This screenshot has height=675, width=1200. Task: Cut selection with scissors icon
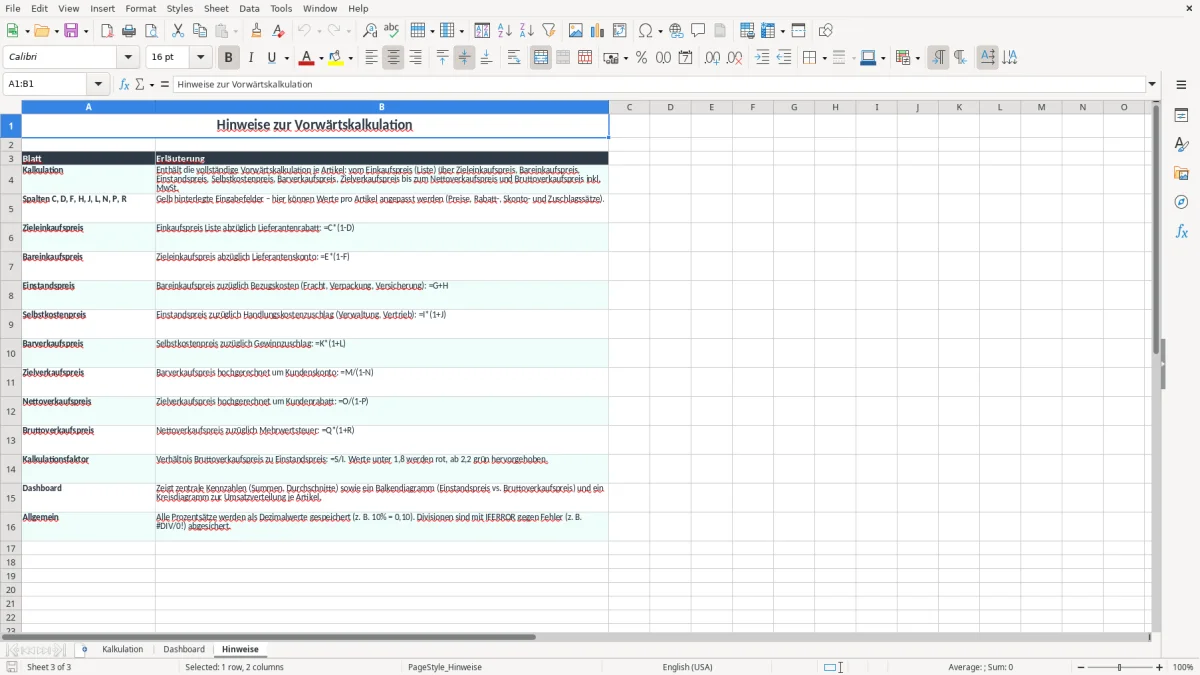click(178, 31)
